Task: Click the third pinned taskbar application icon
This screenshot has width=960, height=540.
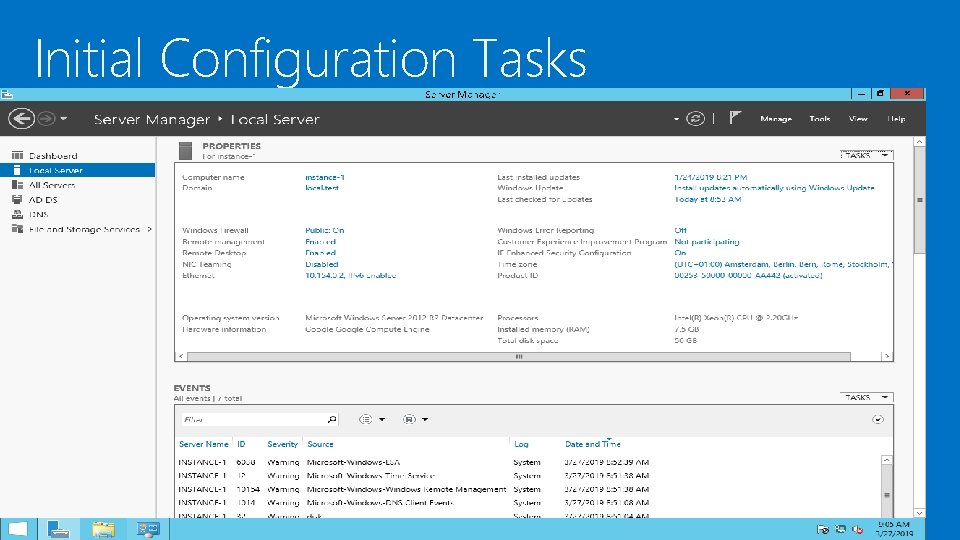Action: point(148,529)
